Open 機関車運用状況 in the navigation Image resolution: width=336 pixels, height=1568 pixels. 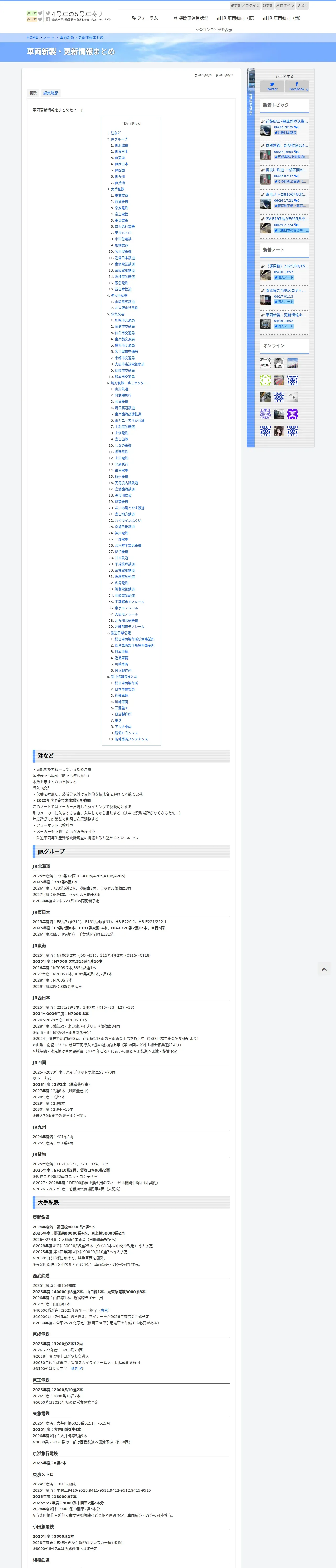(x=191, y=18)
